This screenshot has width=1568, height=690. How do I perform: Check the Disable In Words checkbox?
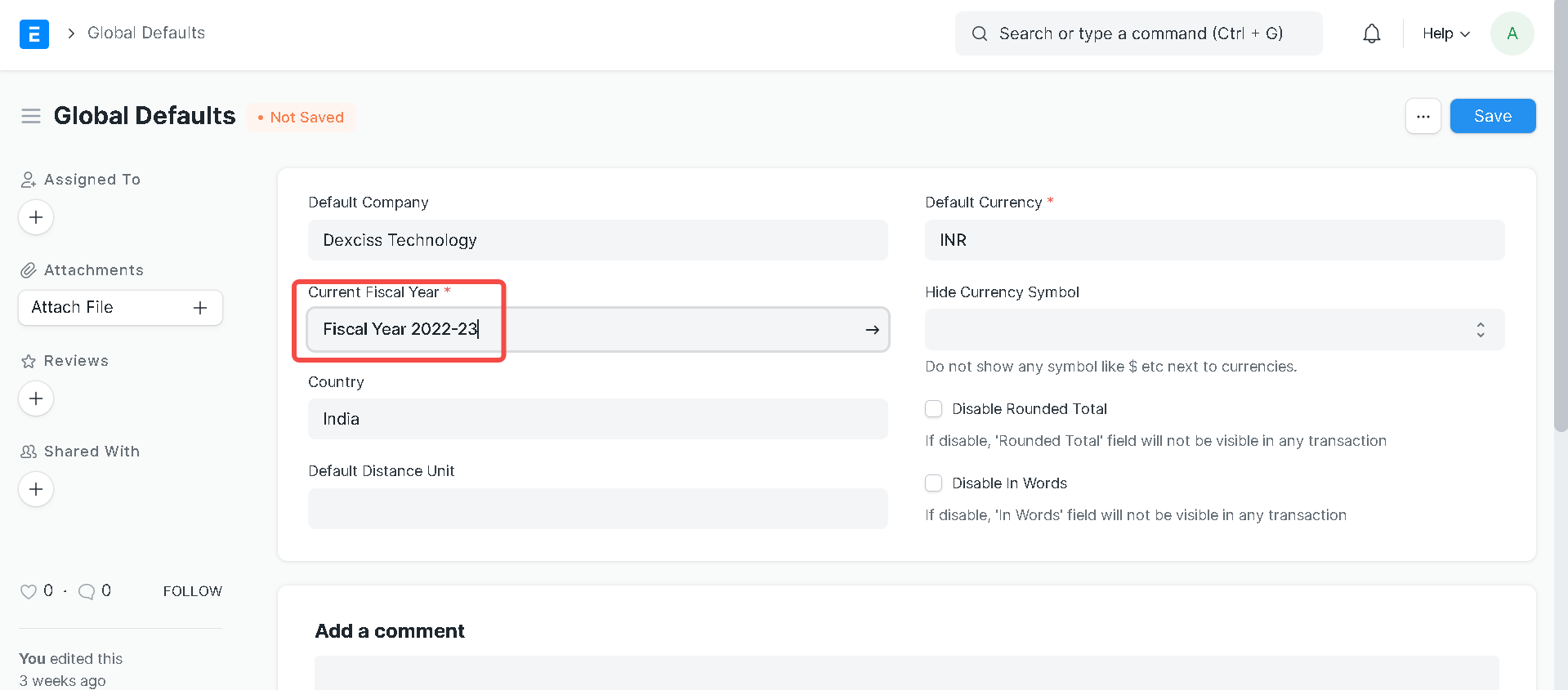click(x=933, y=483)
